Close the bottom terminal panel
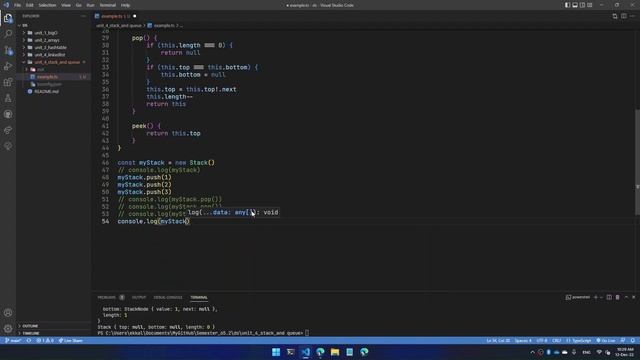This screenshot has width=640, height=360. tap(633, 297)
